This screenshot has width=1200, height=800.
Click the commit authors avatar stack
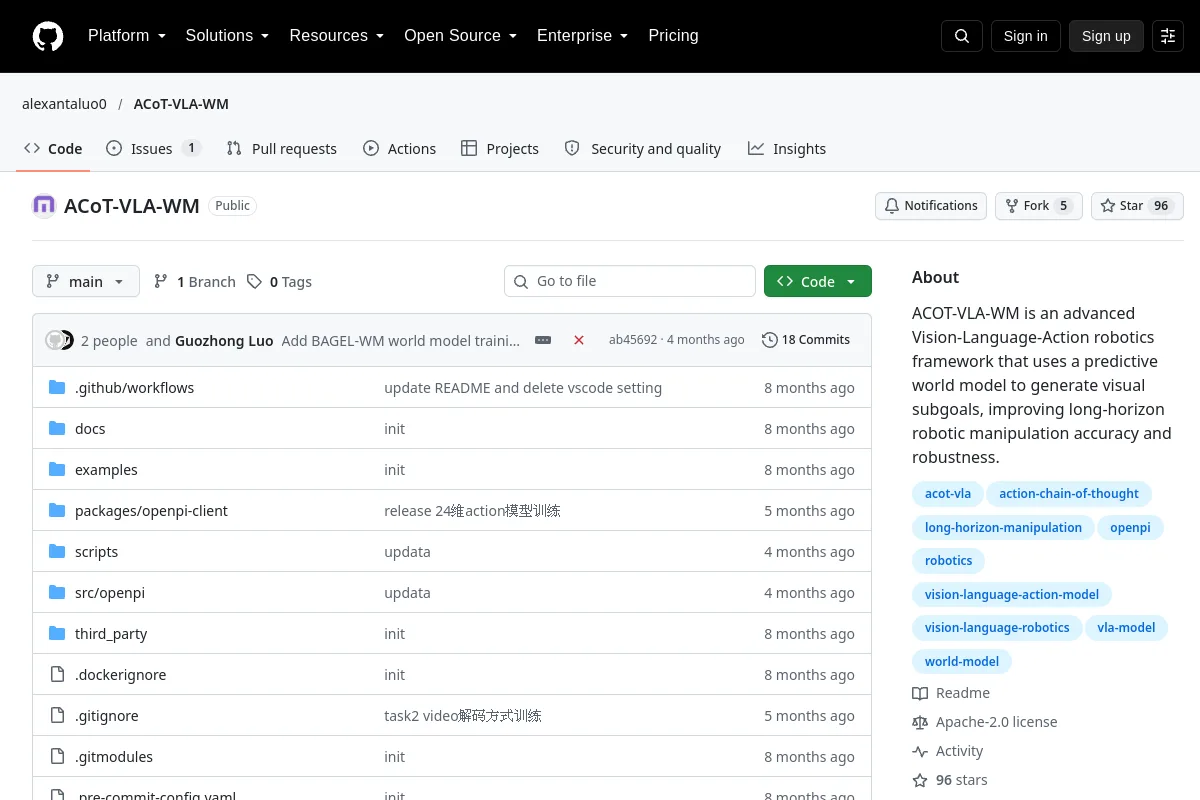[60, 340]
